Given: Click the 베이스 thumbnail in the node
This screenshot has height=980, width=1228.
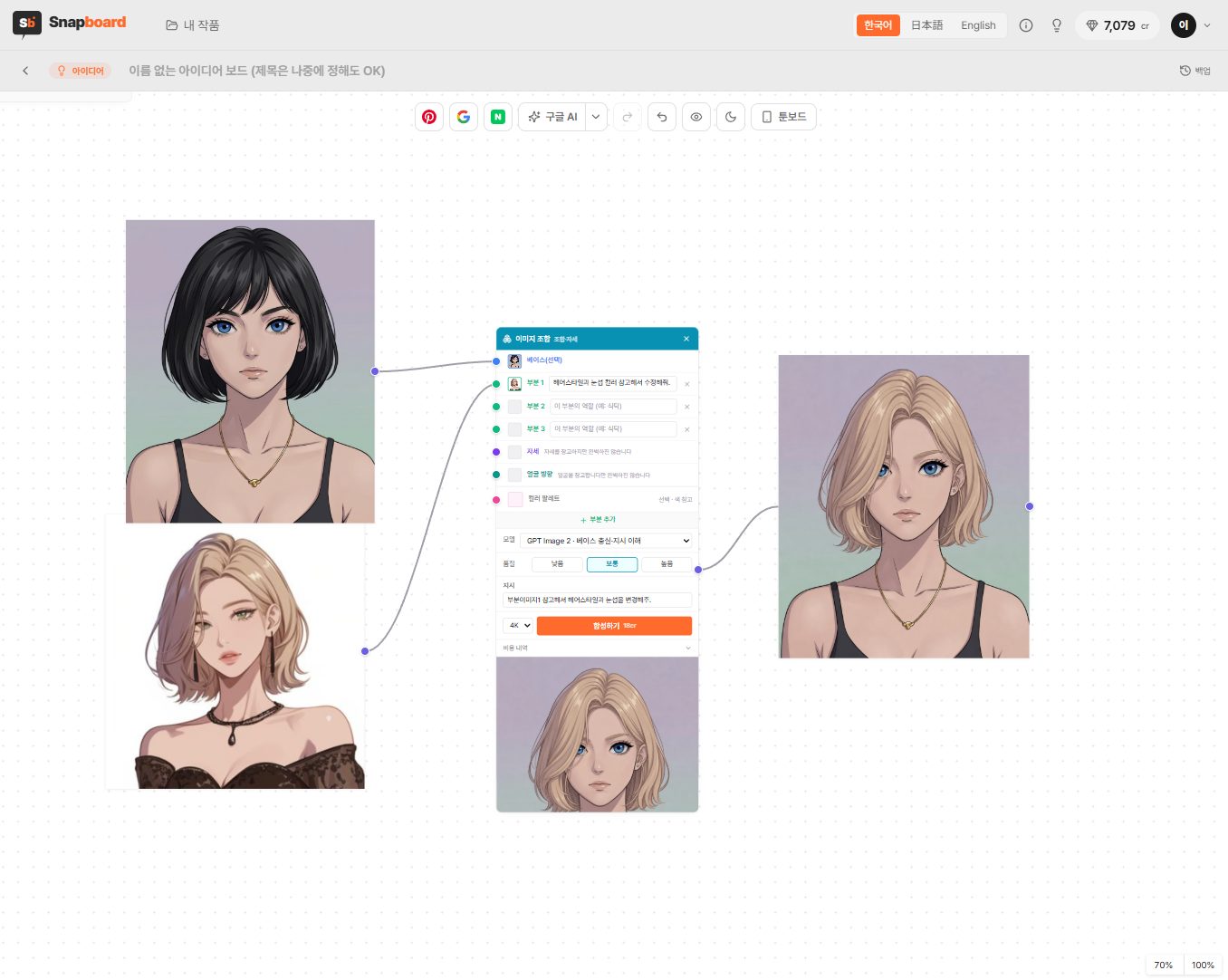Looking at the screenshot, I should [514, 361].
